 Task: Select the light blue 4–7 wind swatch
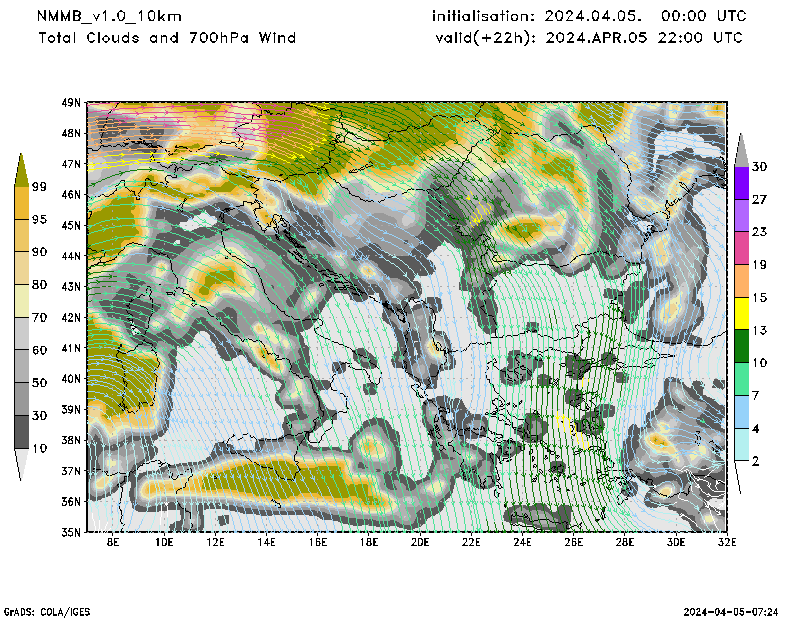742,412
